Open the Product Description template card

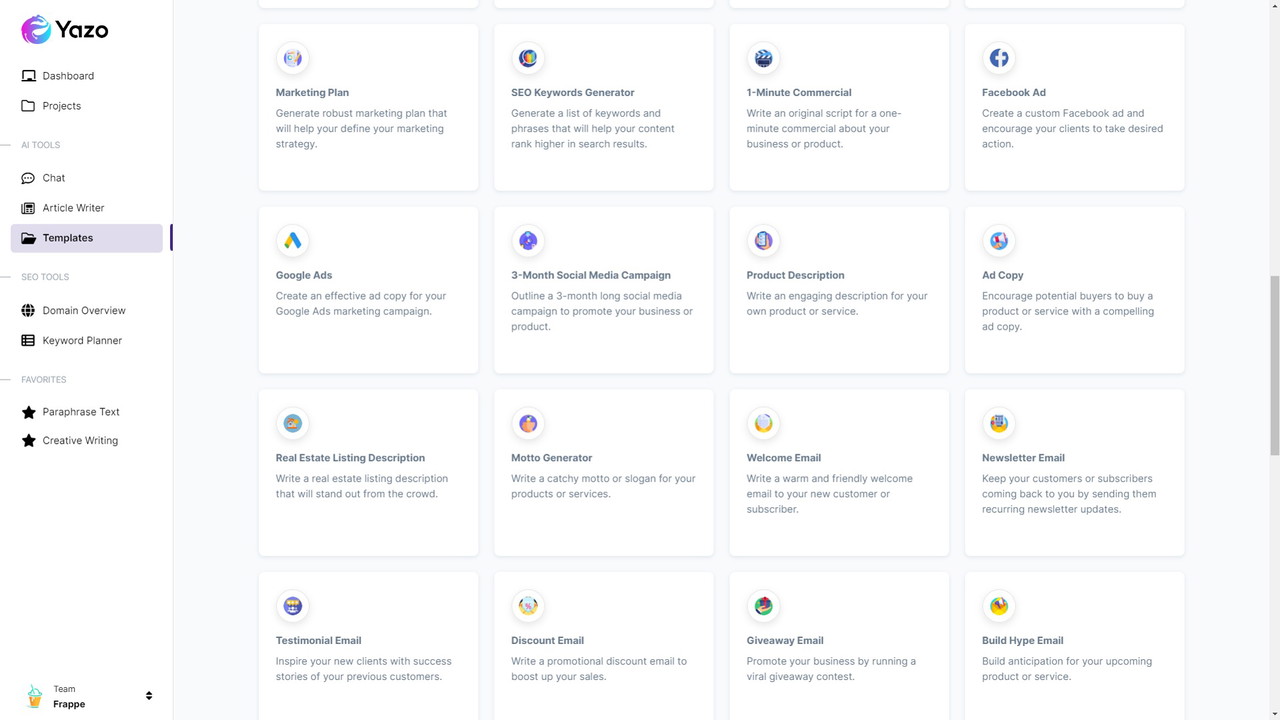tap(838, 289)
